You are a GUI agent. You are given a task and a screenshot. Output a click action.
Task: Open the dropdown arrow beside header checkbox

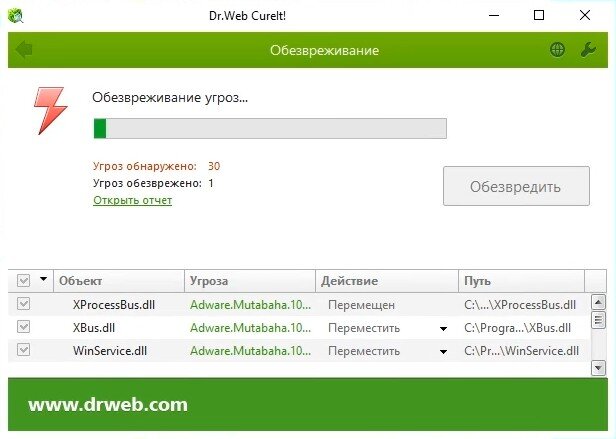pyautogui.click(x=44, y=279)
